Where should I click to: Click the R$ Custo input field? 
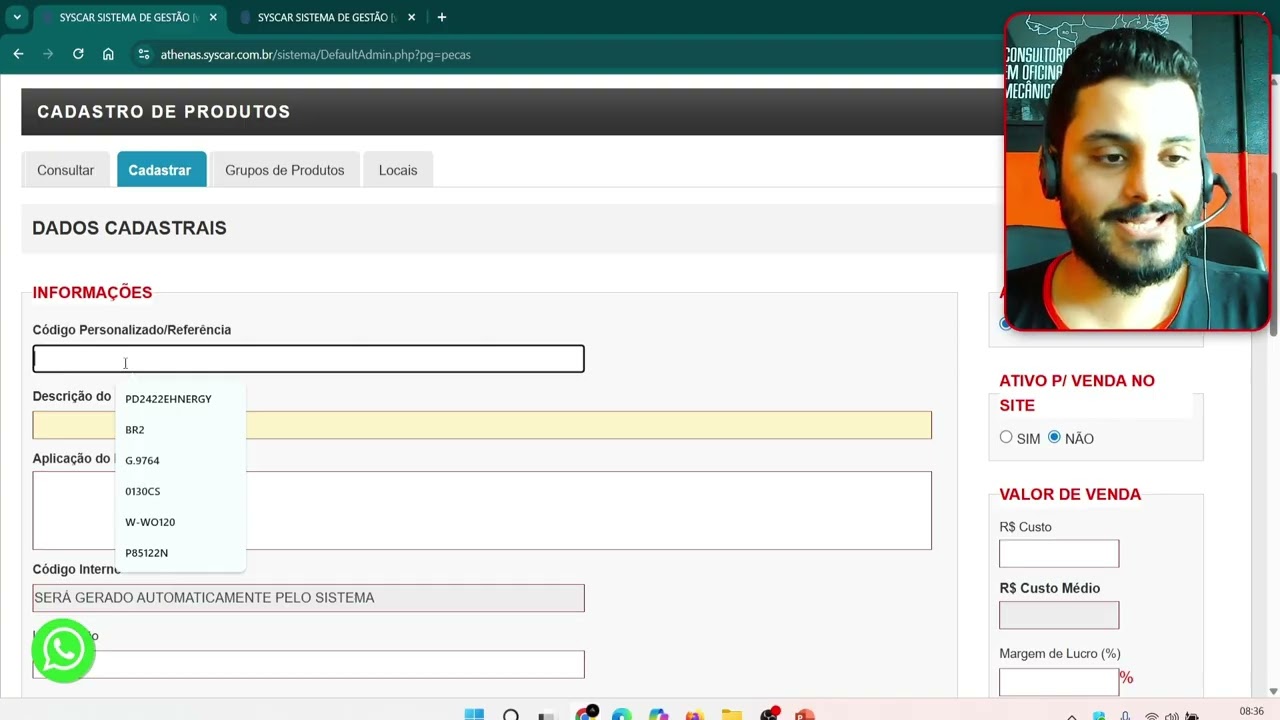1059,554
